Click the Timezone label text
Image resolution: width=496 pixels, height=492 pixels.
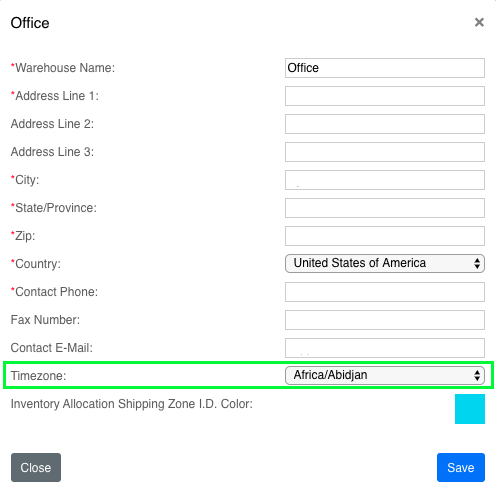click(x=38, y=376)
